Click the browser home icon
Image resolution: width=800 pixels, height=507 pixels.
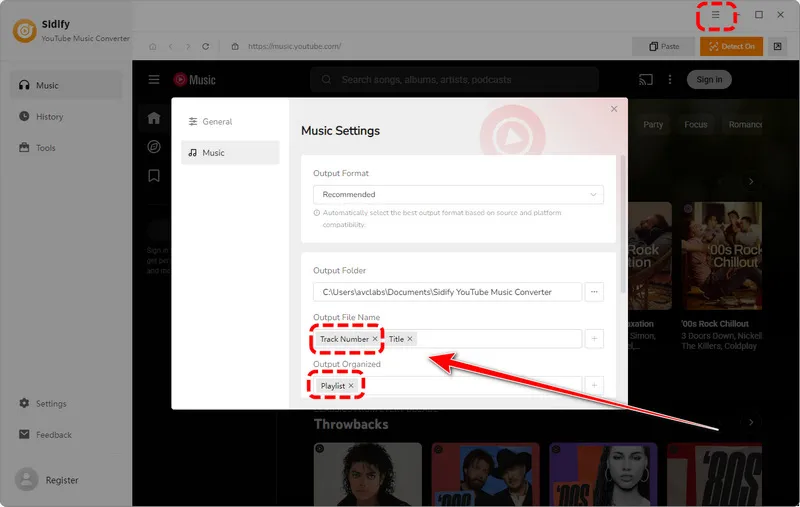tap(153, 46)
